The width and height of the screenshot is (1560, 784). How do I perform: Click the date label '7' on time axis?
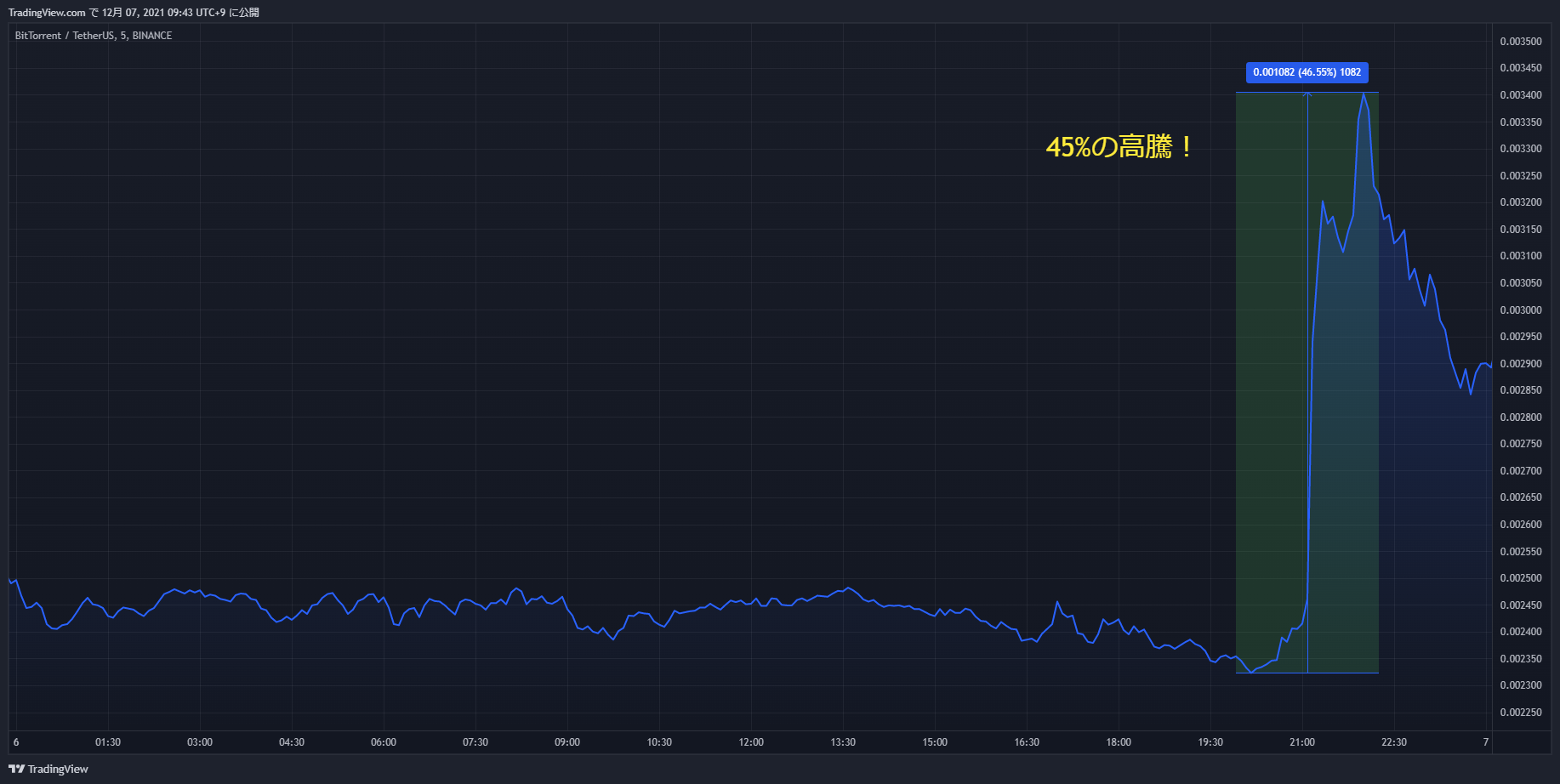click(x=1486, y=742)
